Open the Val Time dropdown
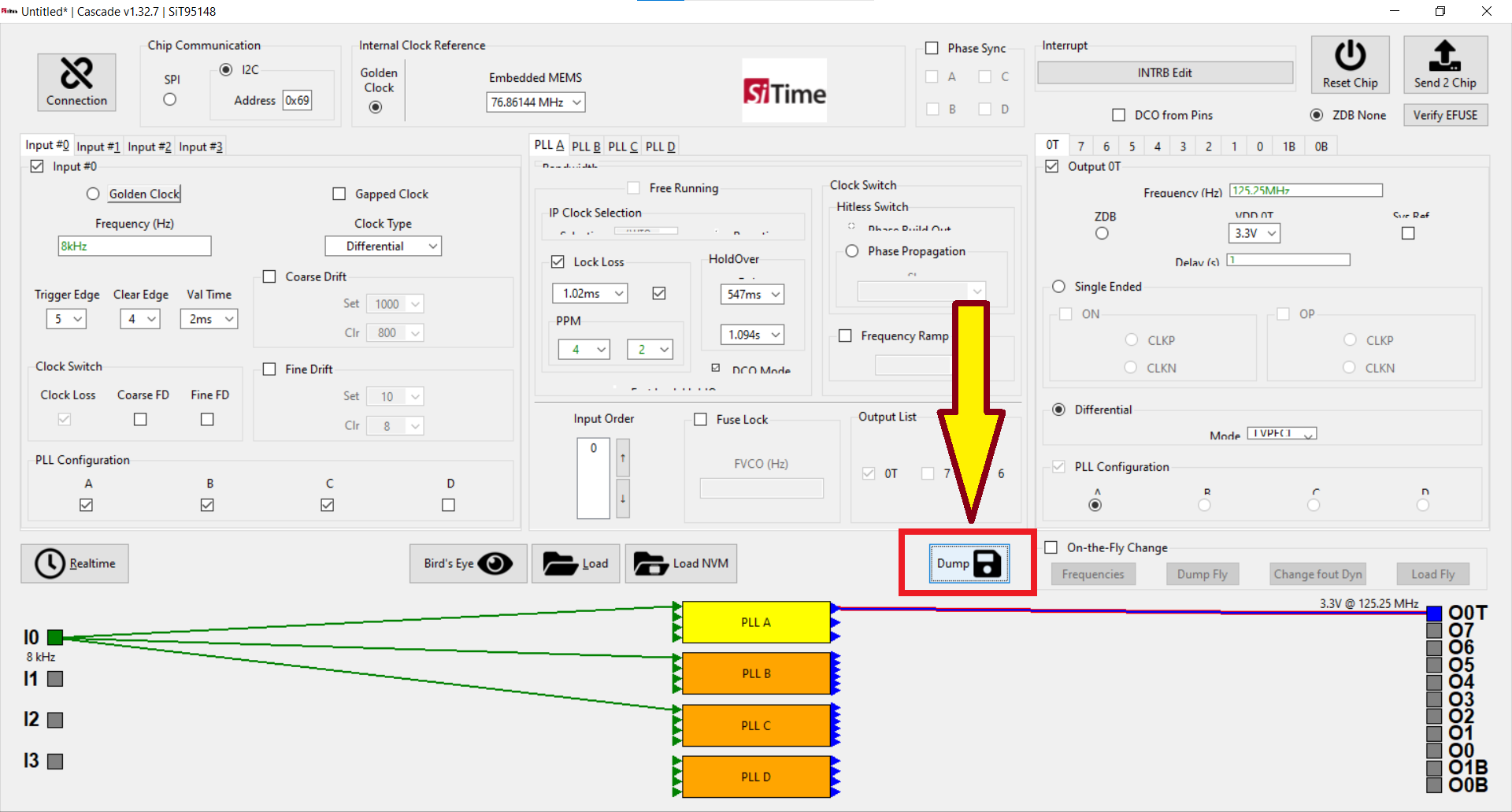Image resolution: width=1512 pixels, height=812 pixels. point(209,319)
